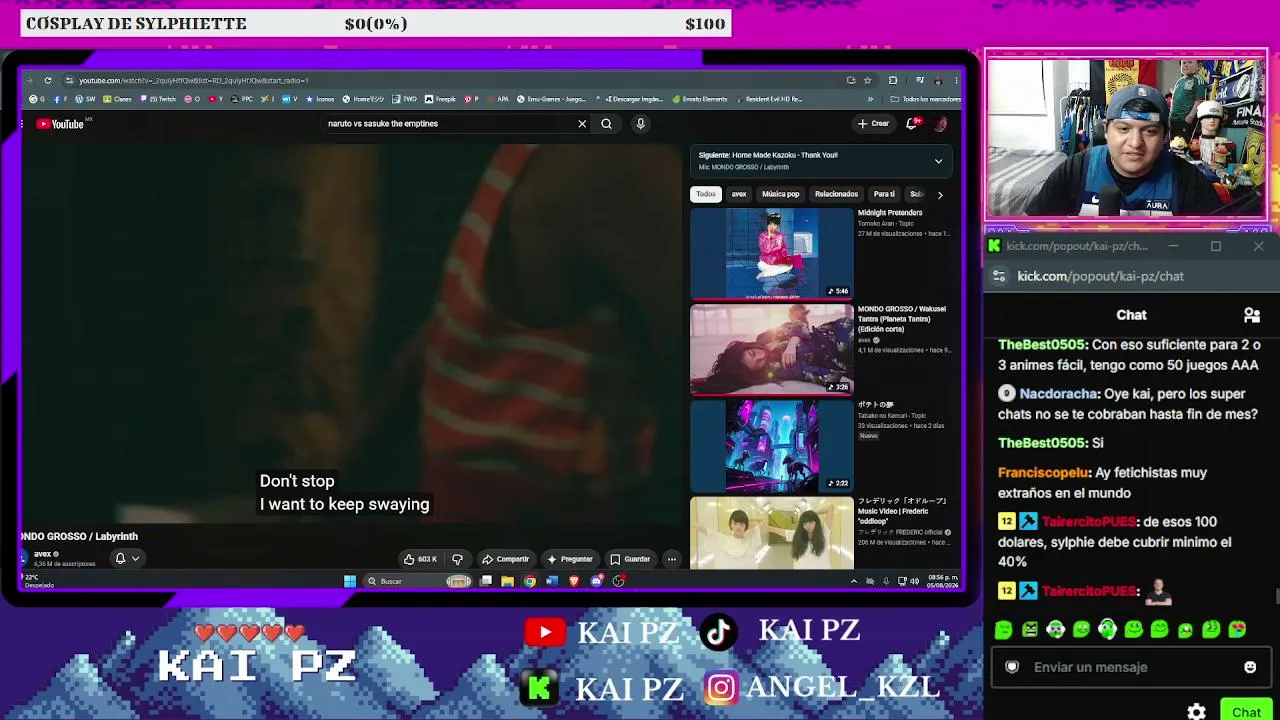Expand the notification options chevron beside the bell
Image resolution: width=1280 pixels, height=720 pixels.
[x=135, y=558]
